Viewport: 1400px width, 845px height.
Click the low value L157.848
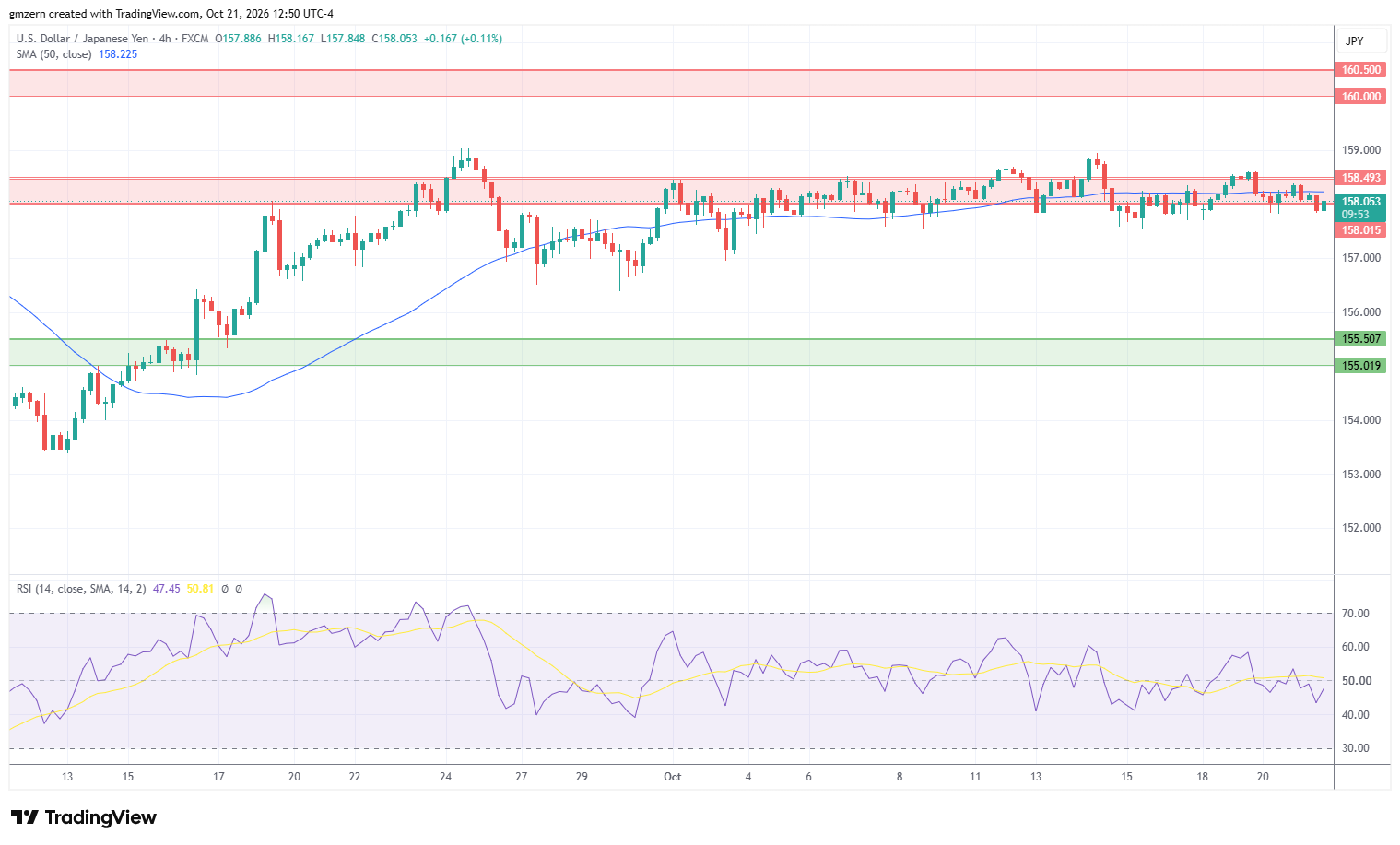(342, 39)
